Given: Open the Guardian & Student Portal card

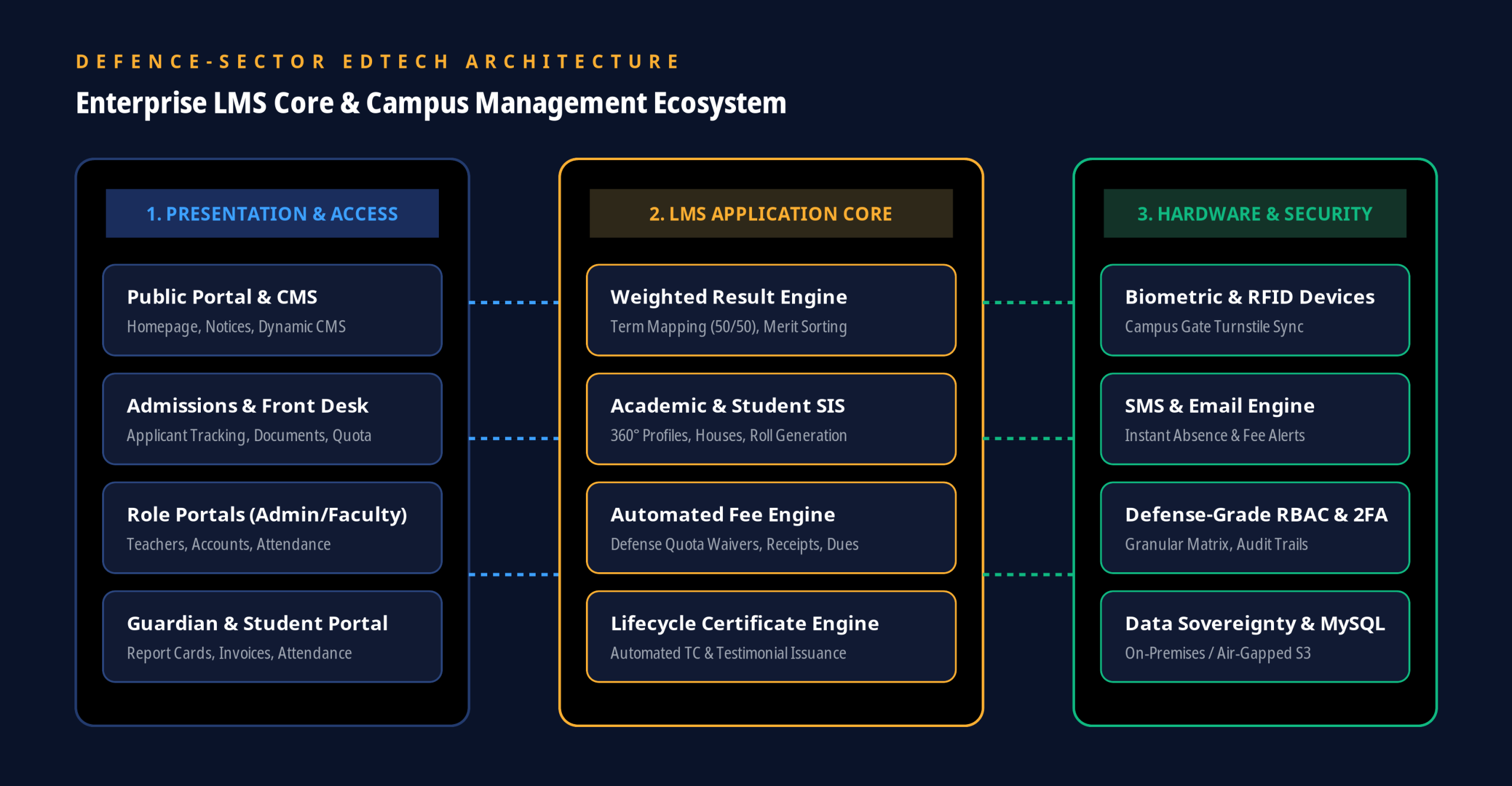Looking at the screenshot, I should click(272, 637).
